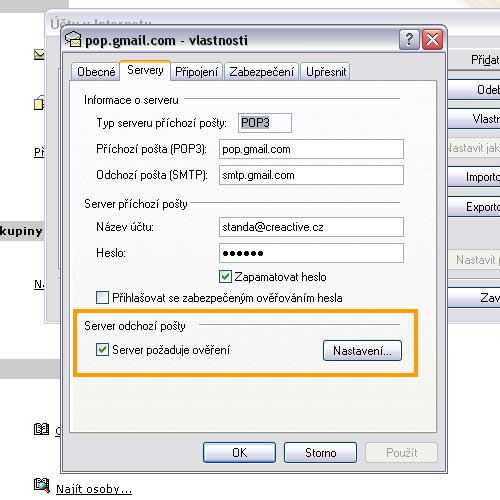This screenshot has width=500, height=500.
Task: Uncheck Zapamatovat heslo checkbox
Action: pyautogui.click(x=225, y=277)
